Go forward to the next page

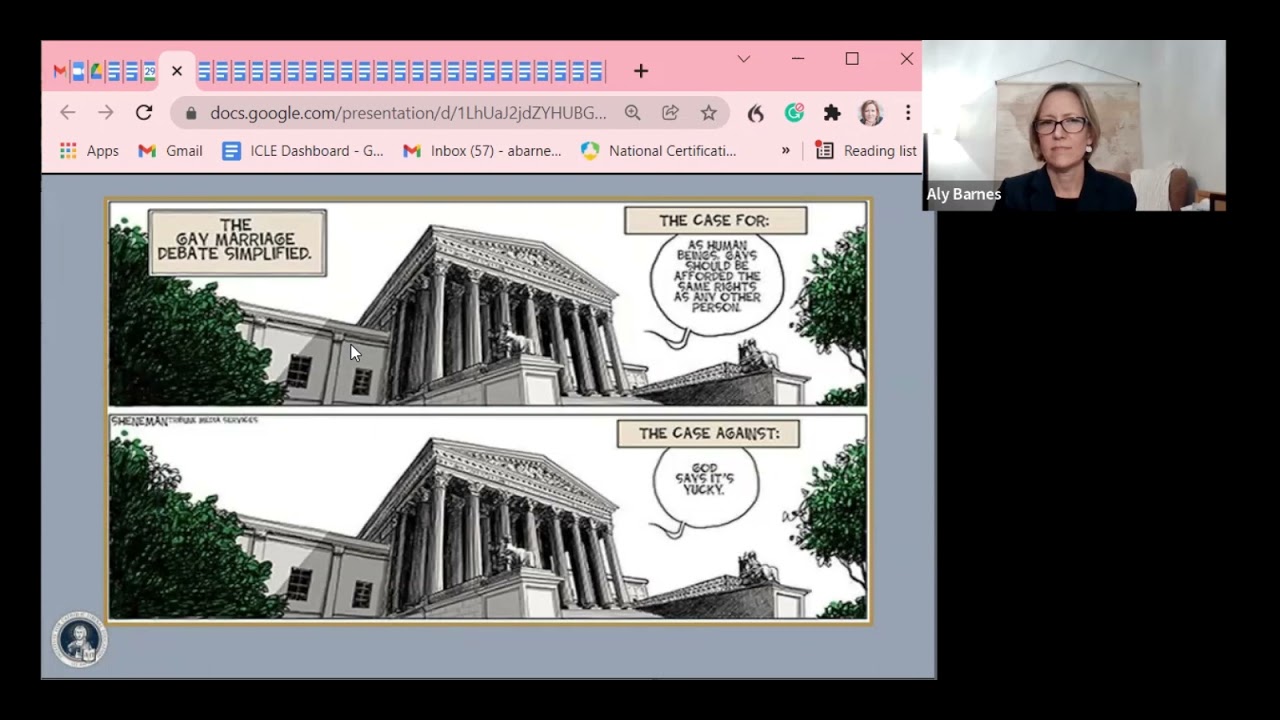(x=106, y=113)
